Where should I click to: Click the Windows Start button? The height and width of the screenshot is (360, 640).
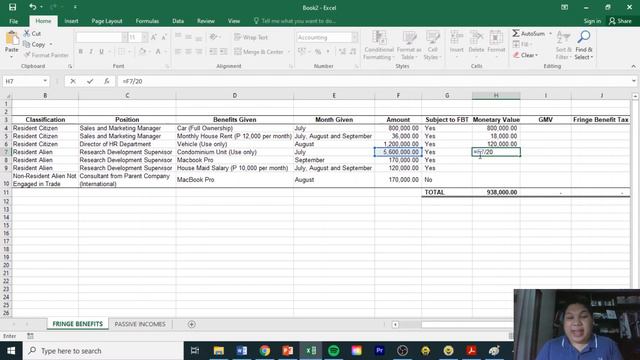[x=11, y=351]
